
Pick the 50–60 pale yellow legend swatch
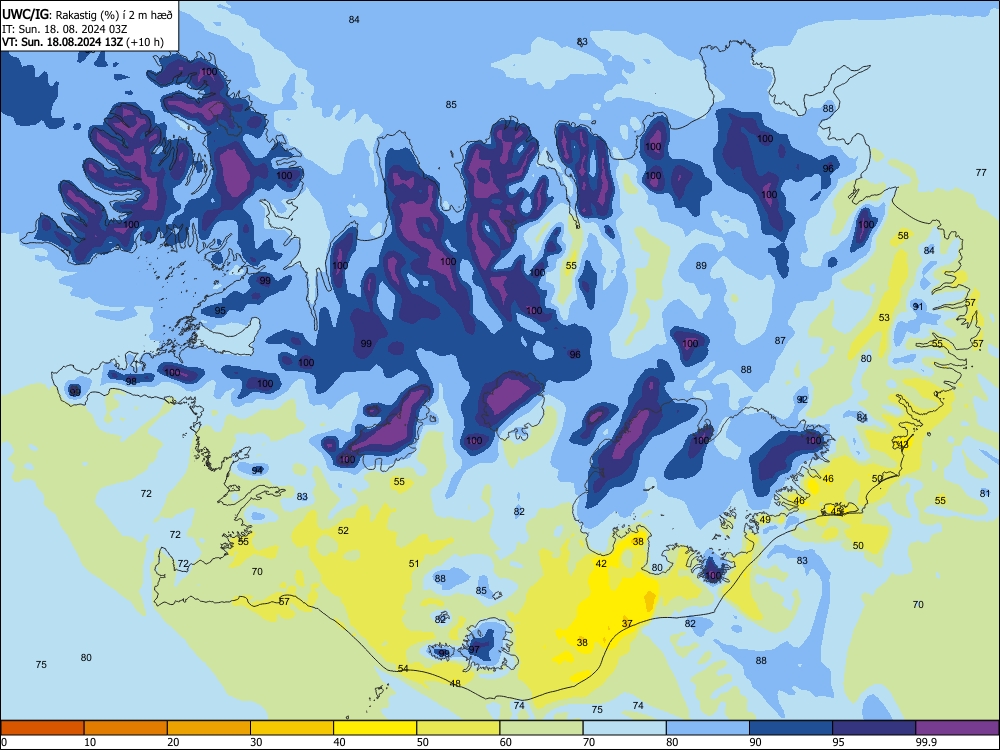(458, 728)
